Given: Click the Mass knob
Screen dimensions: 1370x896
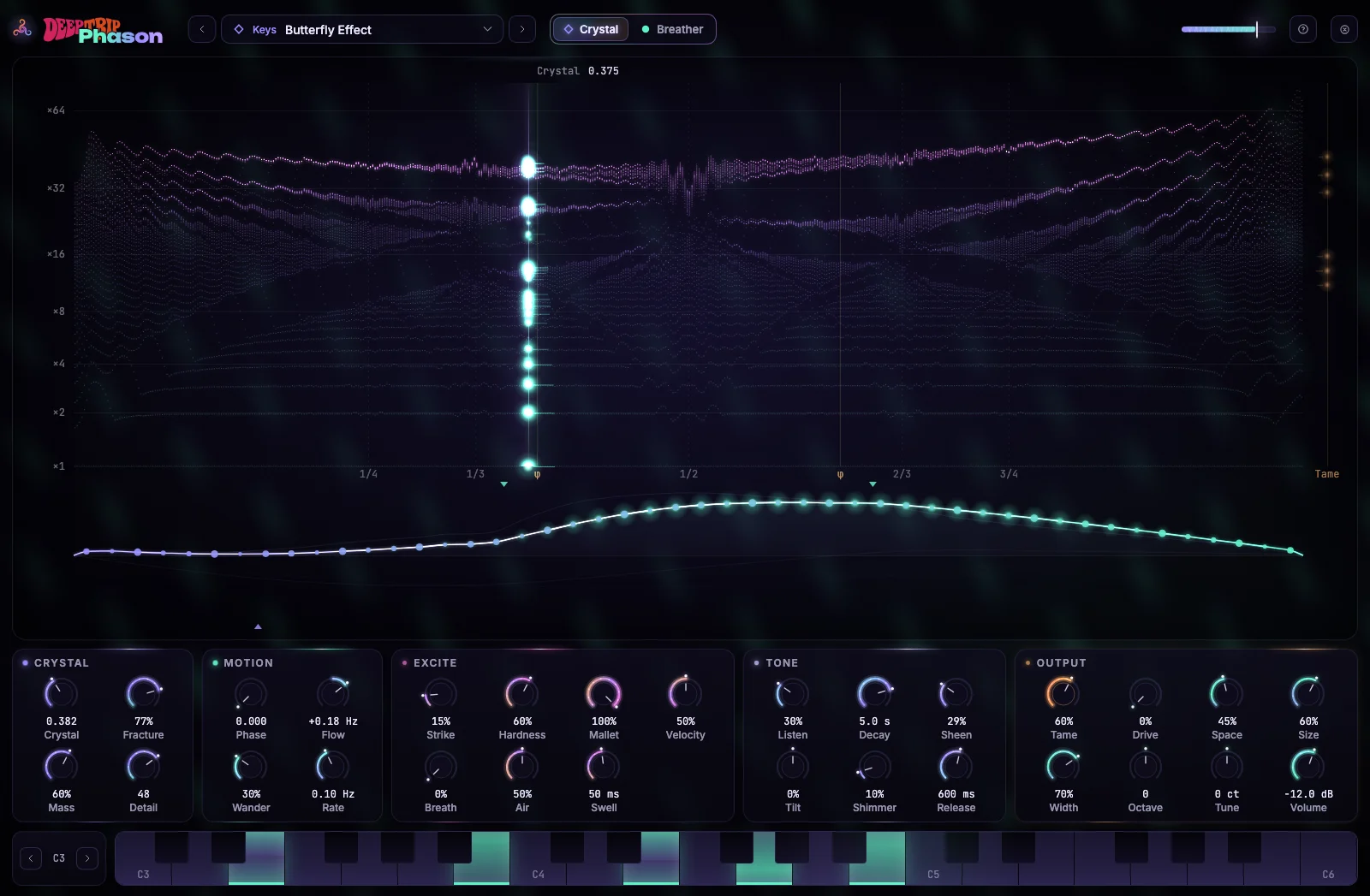Looking at the screenshot, I should (61, 766).
